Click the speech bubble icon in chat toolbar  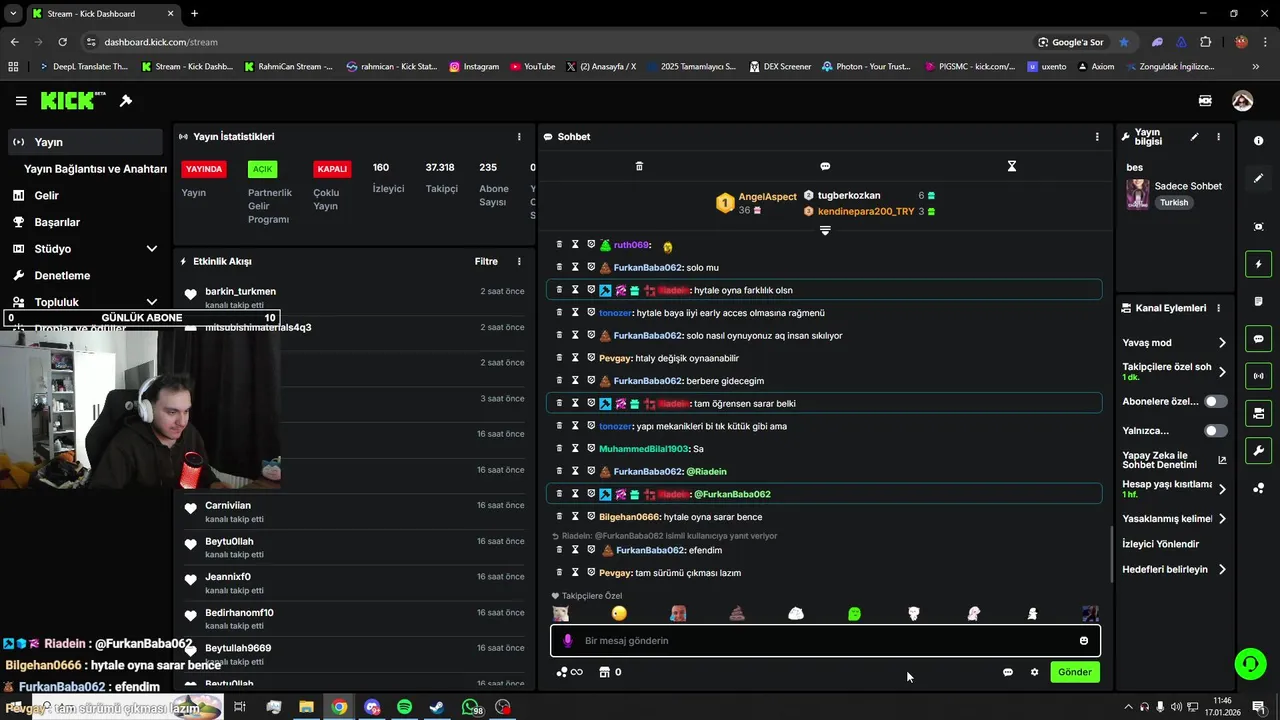pyautogui.click(x=825, y=166)
